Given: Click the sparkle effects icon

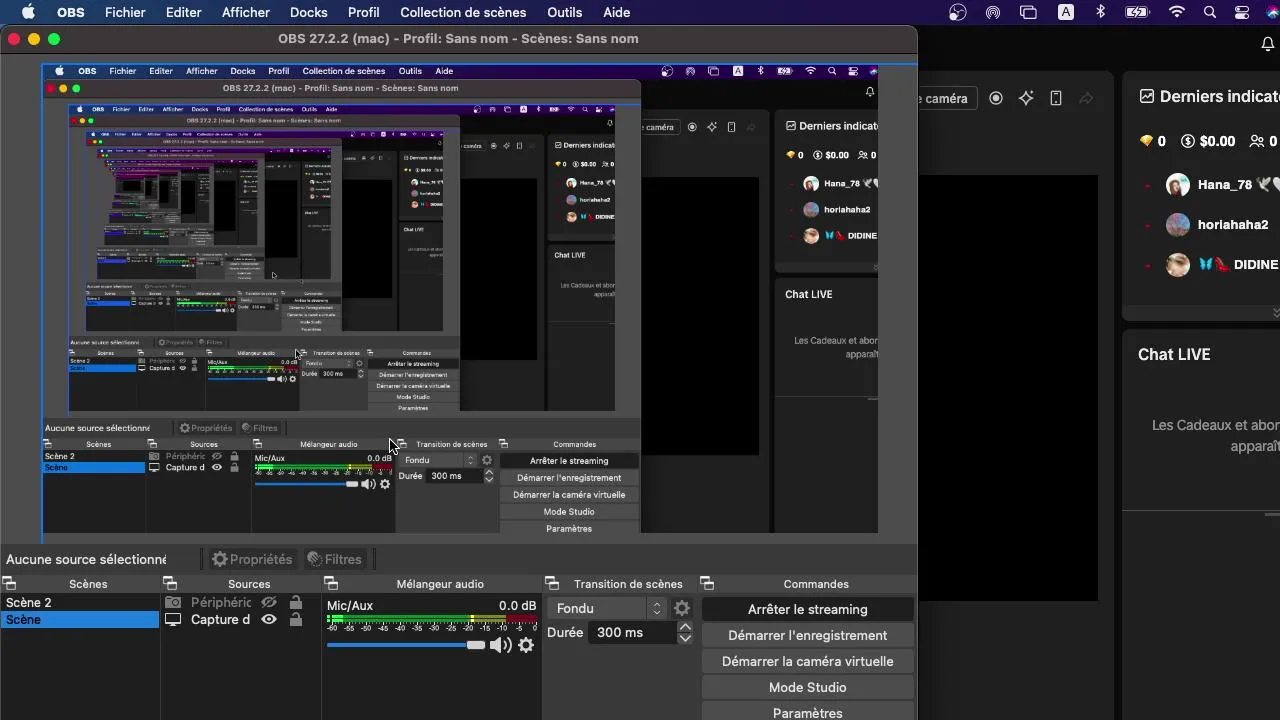Looking at the screenshot, I should [x=1026, y=98].
